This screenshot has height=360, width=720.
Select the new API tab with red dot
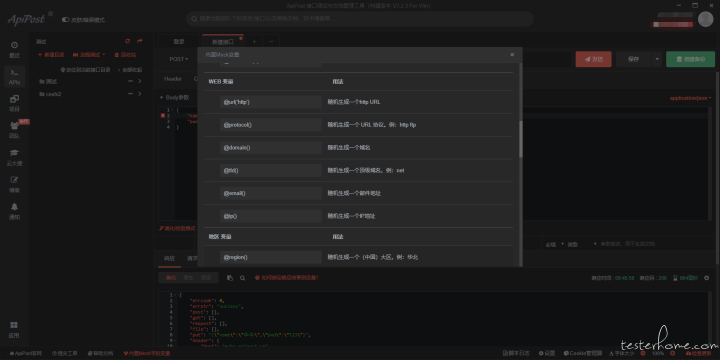(223, 41)
